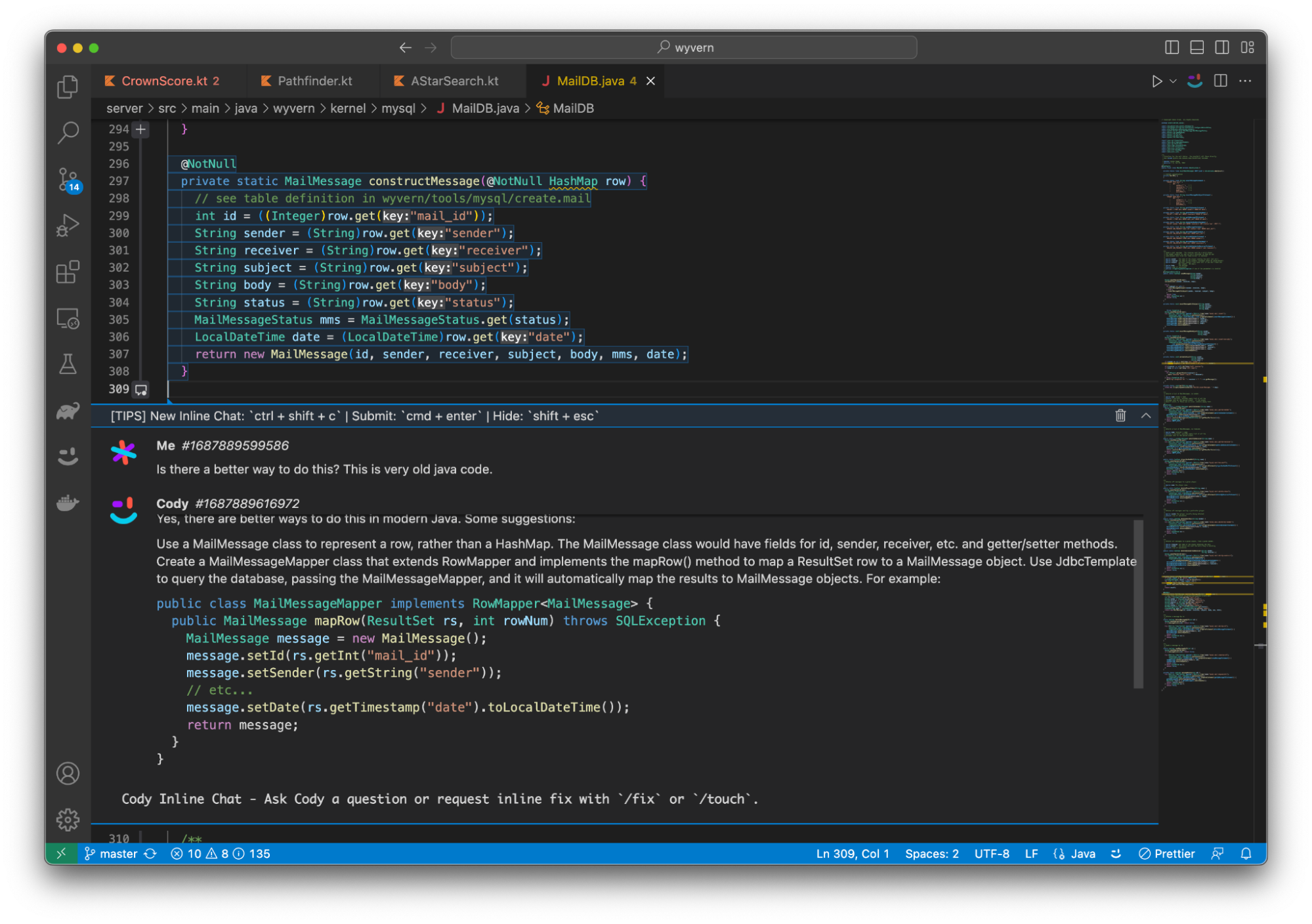Viewport: 1312px width, 924px height.
Task: Open Problems from errors and warnings count
Action: 221,853
